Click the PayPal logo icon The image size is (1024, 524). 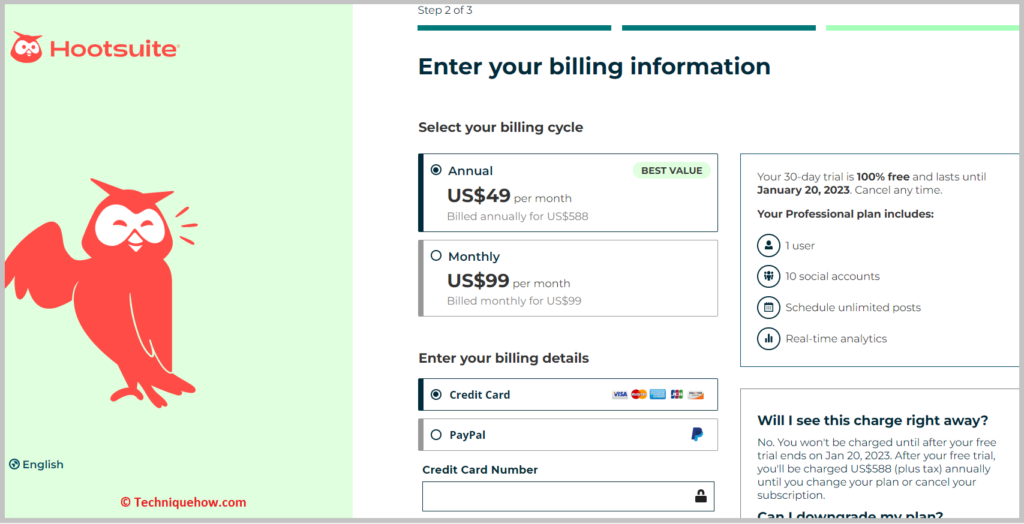click(x=697, y=434)
